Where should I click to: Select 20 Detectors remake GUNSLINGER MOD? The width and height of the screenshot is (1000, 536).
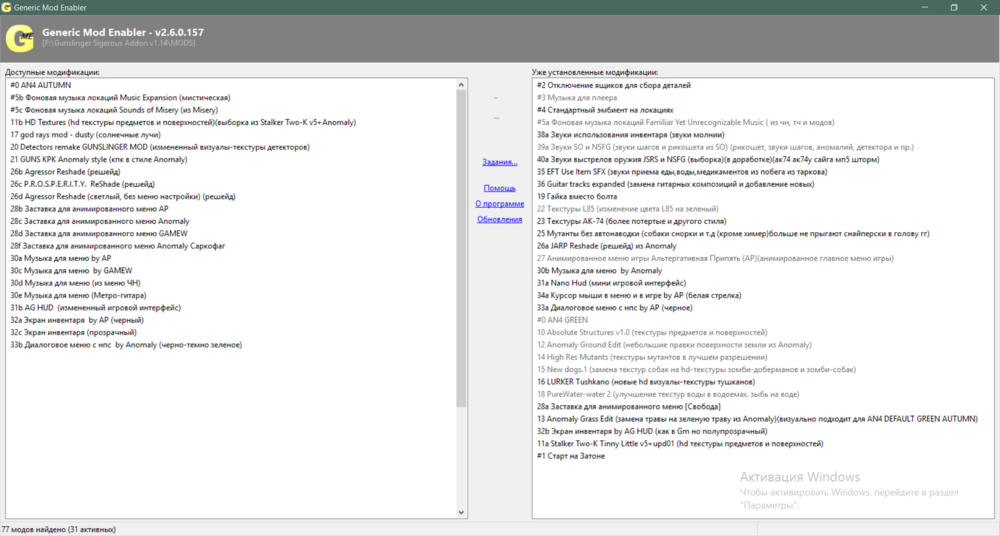tap(150, 147)
